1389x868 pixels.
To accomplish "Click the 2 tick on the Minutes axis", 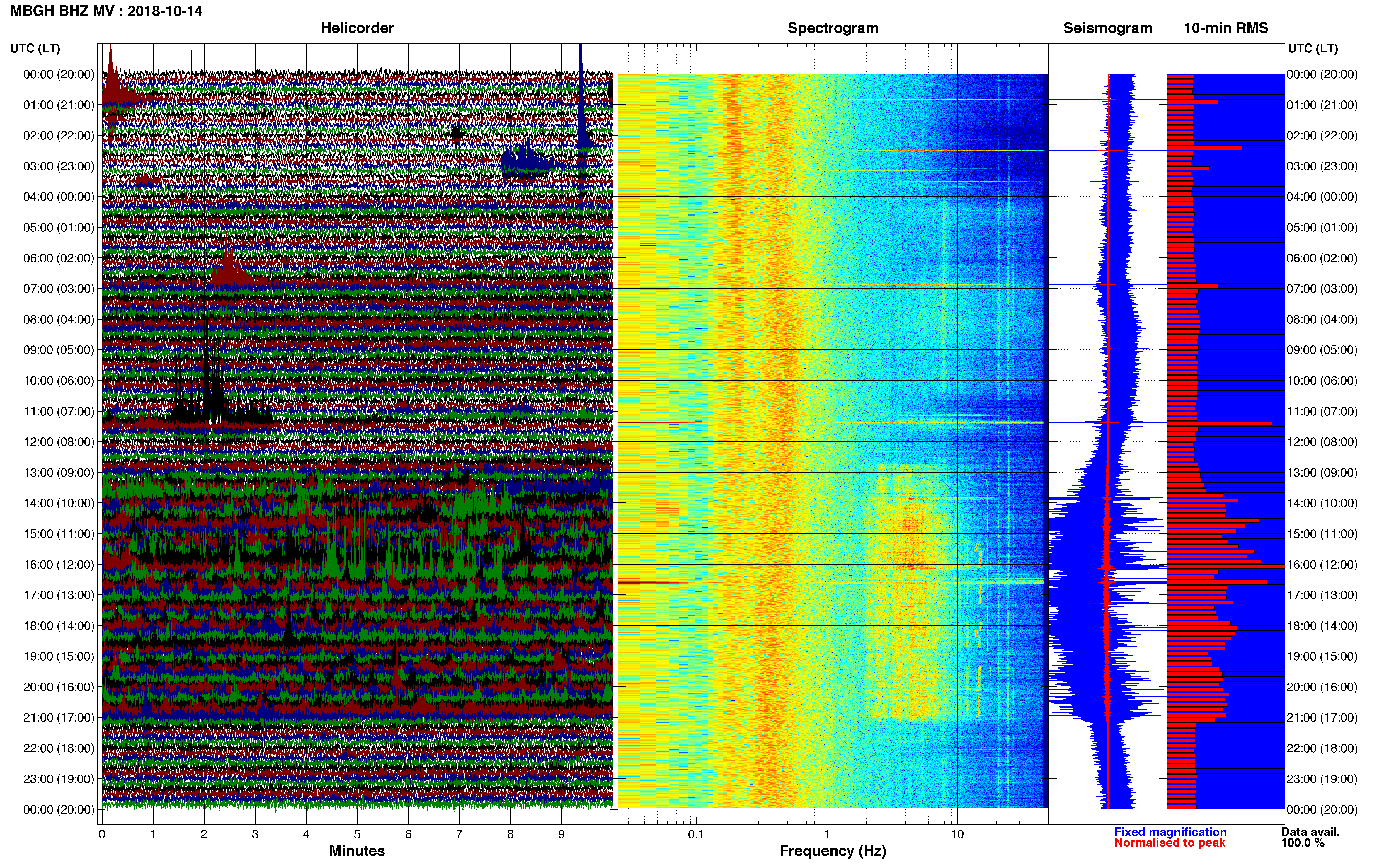I will click(x=204, y=835).
